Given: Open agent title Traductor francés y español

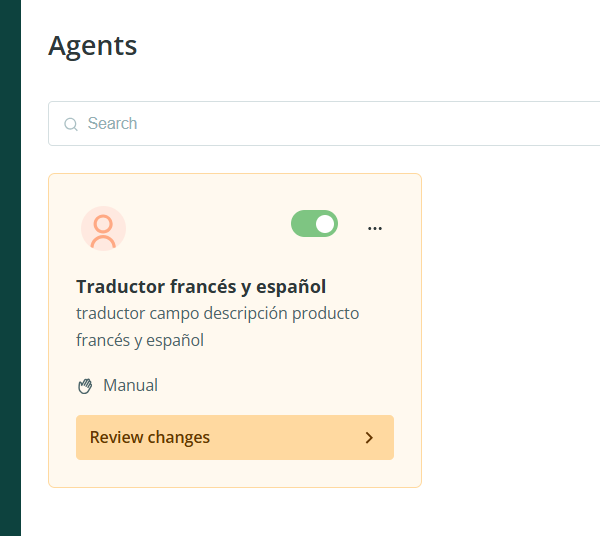Looking at the screenshot, I should point(201,286).
